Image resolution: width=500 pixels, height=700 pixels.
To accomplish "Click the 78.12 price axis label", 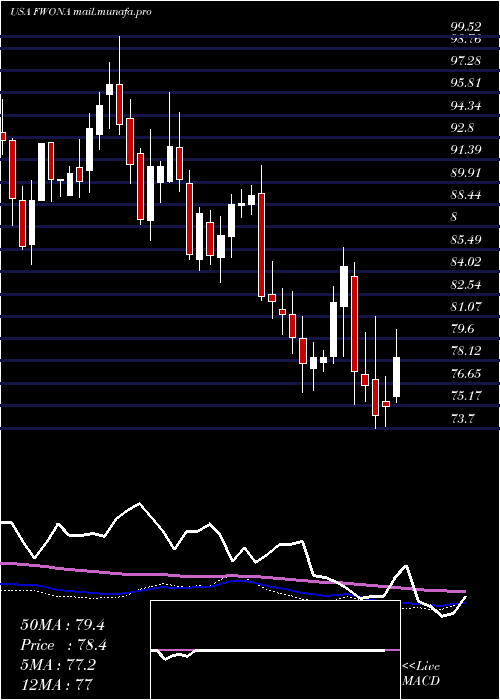I will click(x=466, y=351).
